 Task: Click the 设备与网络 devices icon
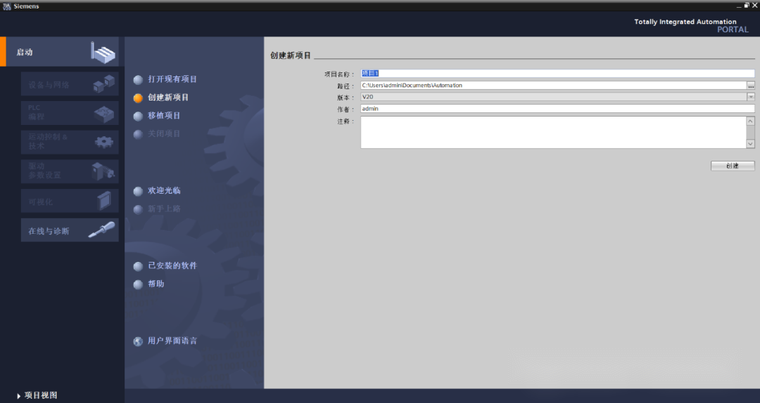click(104, 84)
